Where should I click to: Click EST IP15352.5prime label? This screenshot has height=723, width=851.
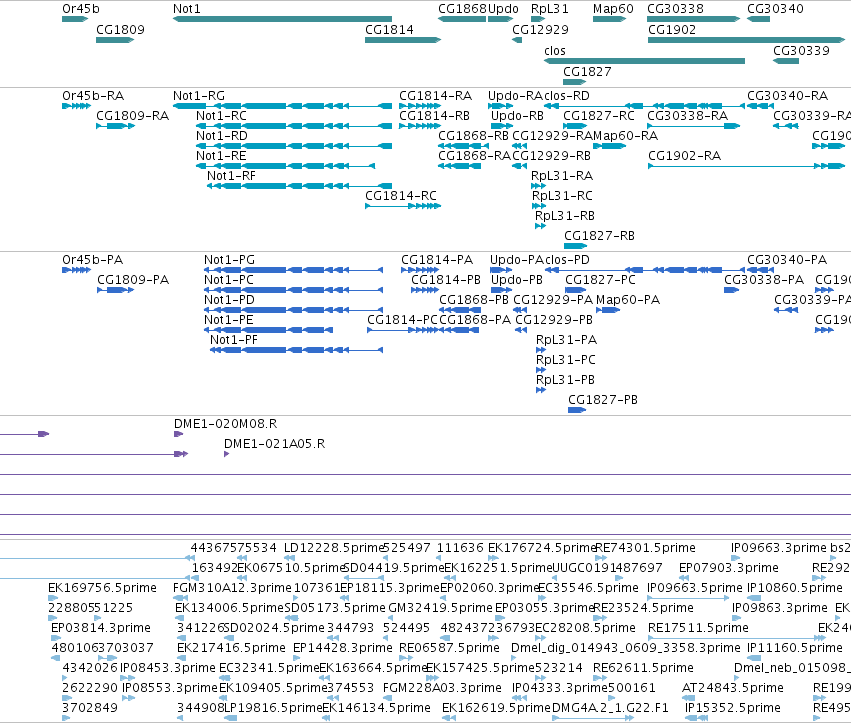pyautogui.click(x=733, y=708)
